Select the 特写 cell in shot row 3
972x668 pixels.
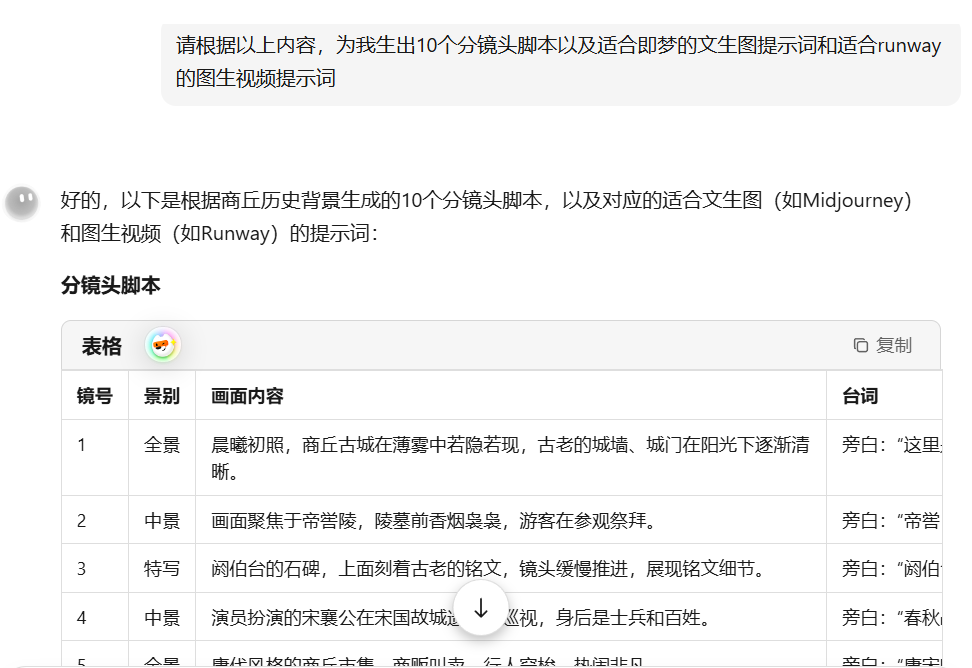(x=162, y=569)
